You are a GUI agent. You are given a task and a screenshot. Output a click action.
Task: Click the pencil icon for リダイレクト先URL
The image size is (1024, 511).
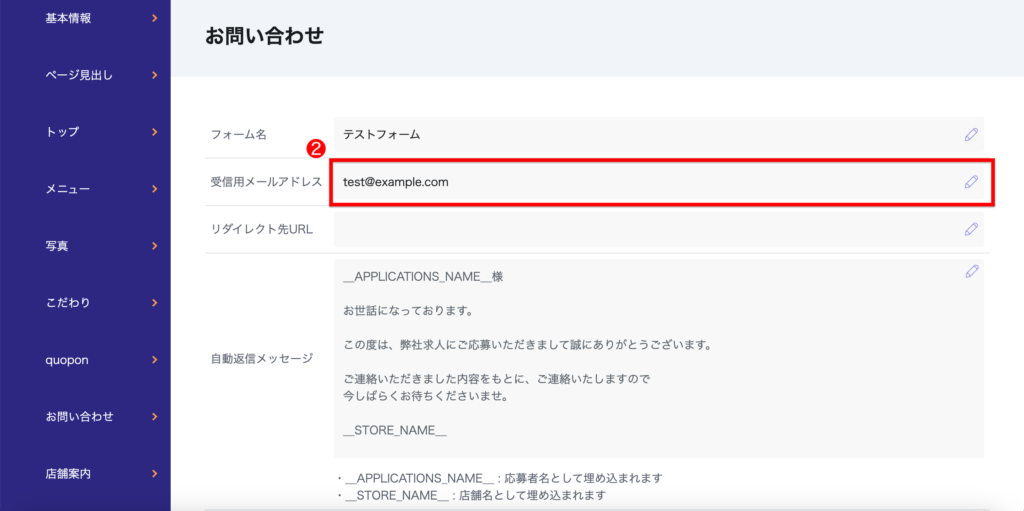[970, 229]
